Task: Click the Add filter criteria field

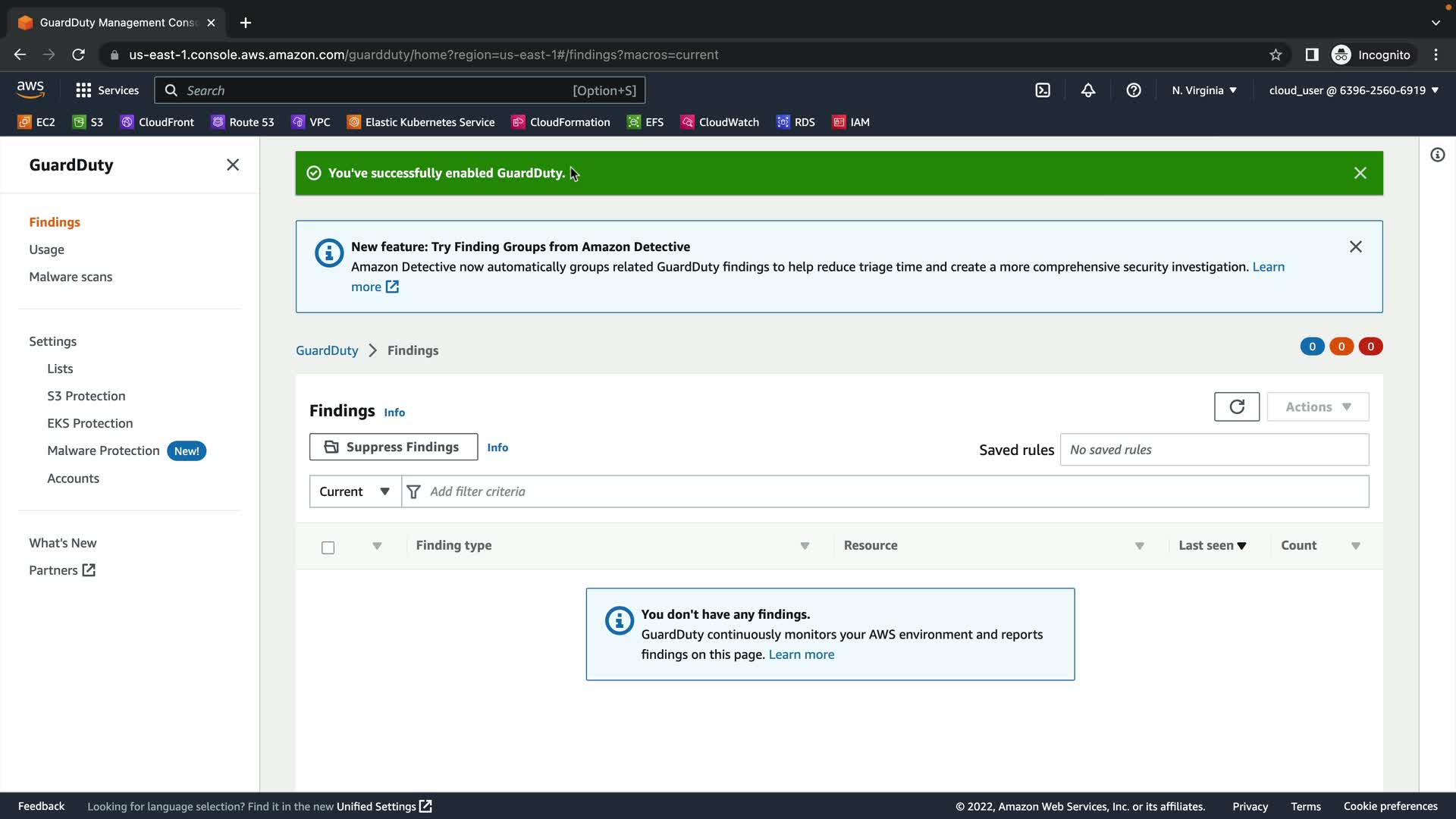Action: click(x=883, y=491)
